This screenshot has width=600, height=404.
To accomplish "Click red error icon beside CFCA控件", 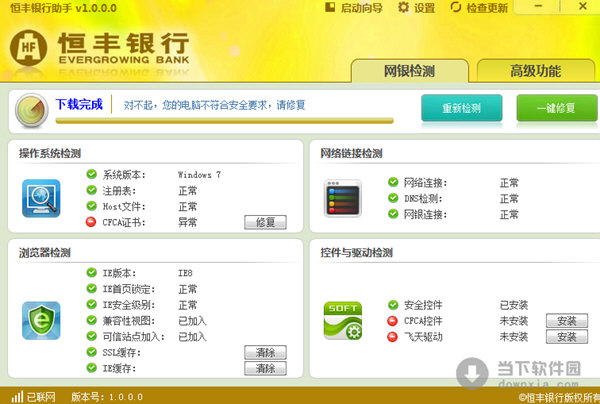I will (392, 321).
